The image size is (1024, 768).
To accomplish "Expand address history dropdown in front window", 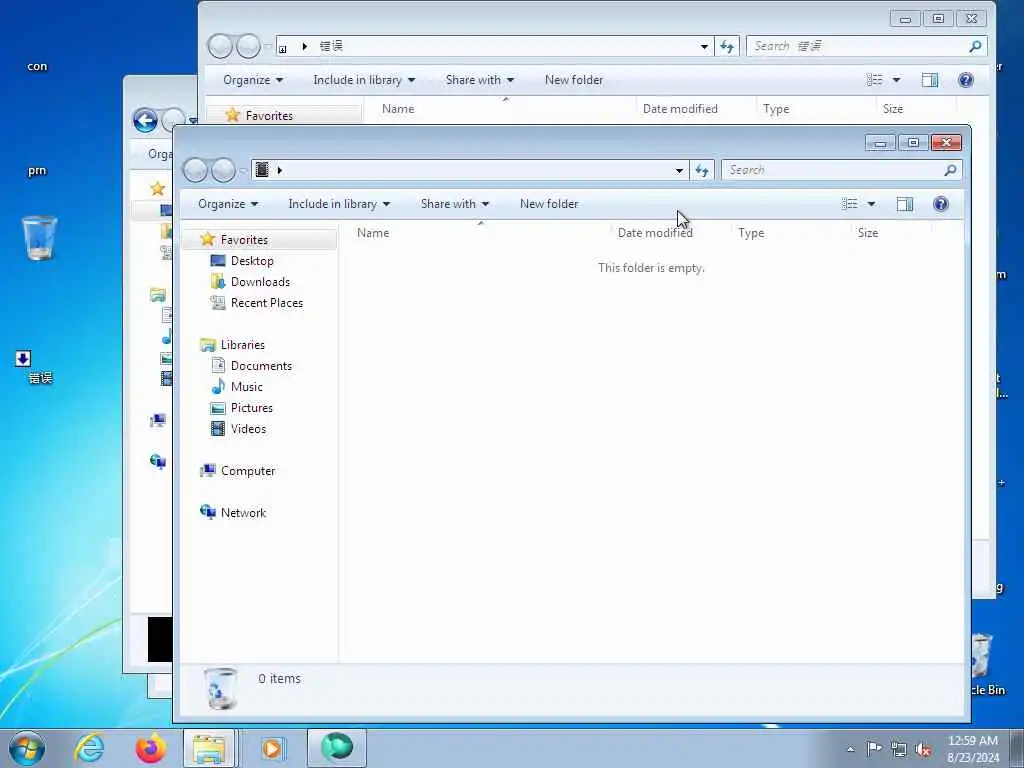I will click(x=679, y=170).
